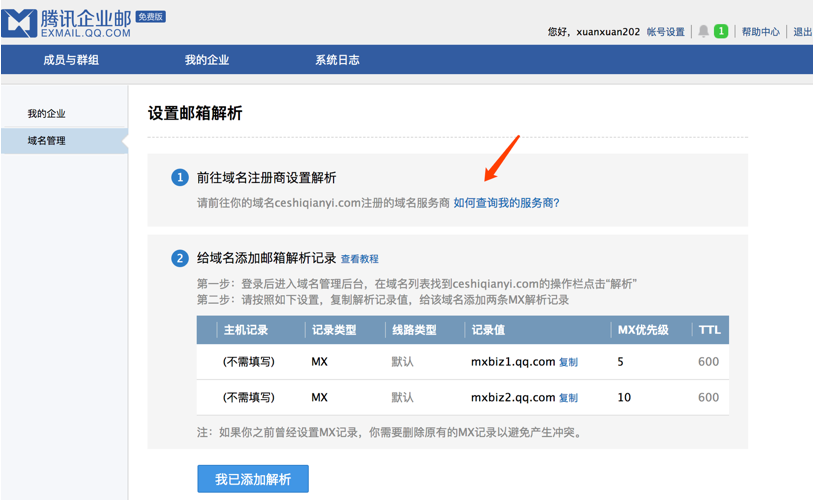Screen dimensions: 813x500
Task: Go to the 系统日志 tab
Action: click(337, 60)
